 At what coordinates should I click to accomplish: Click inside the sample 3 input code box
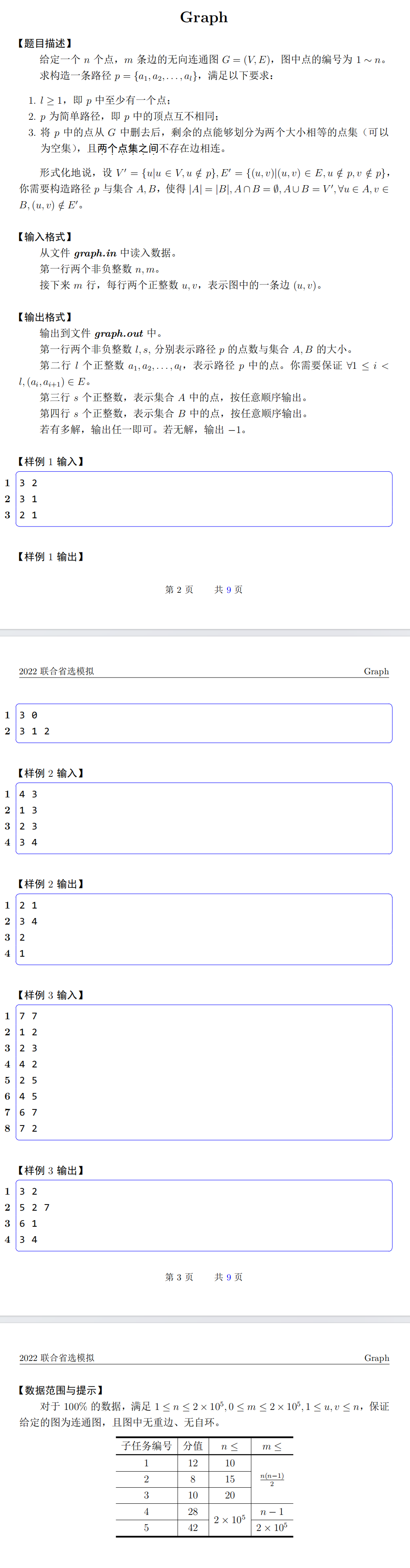point(204,1072)
